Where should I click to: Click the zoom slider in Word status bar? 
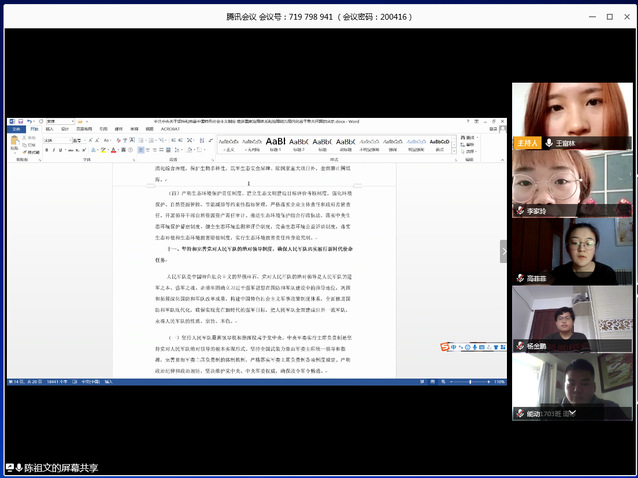click(x=468, y=381)
